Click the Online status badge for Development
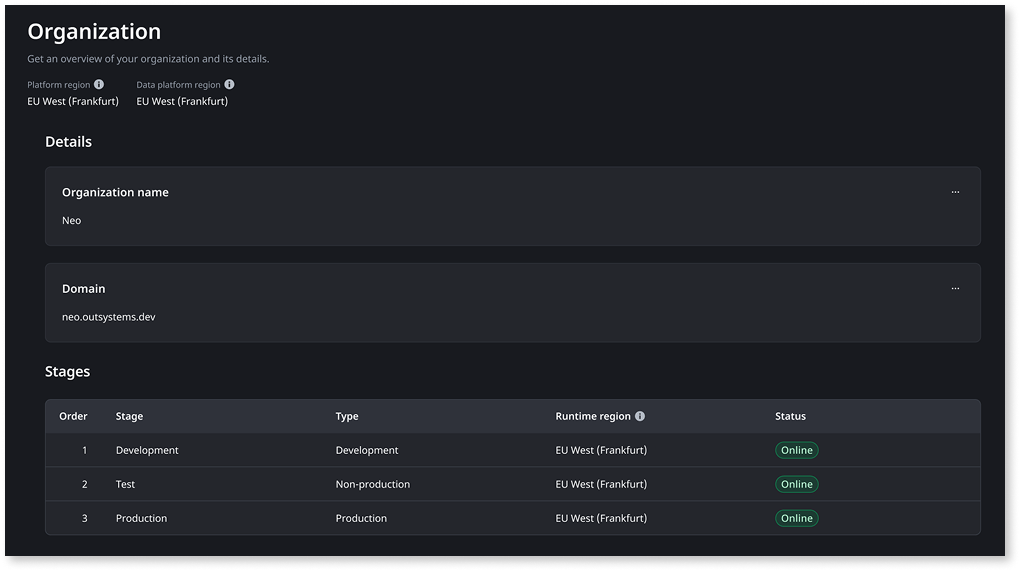Image resolution: width=1020 pixels, height=571 pixels. click(x=796, y=450)
